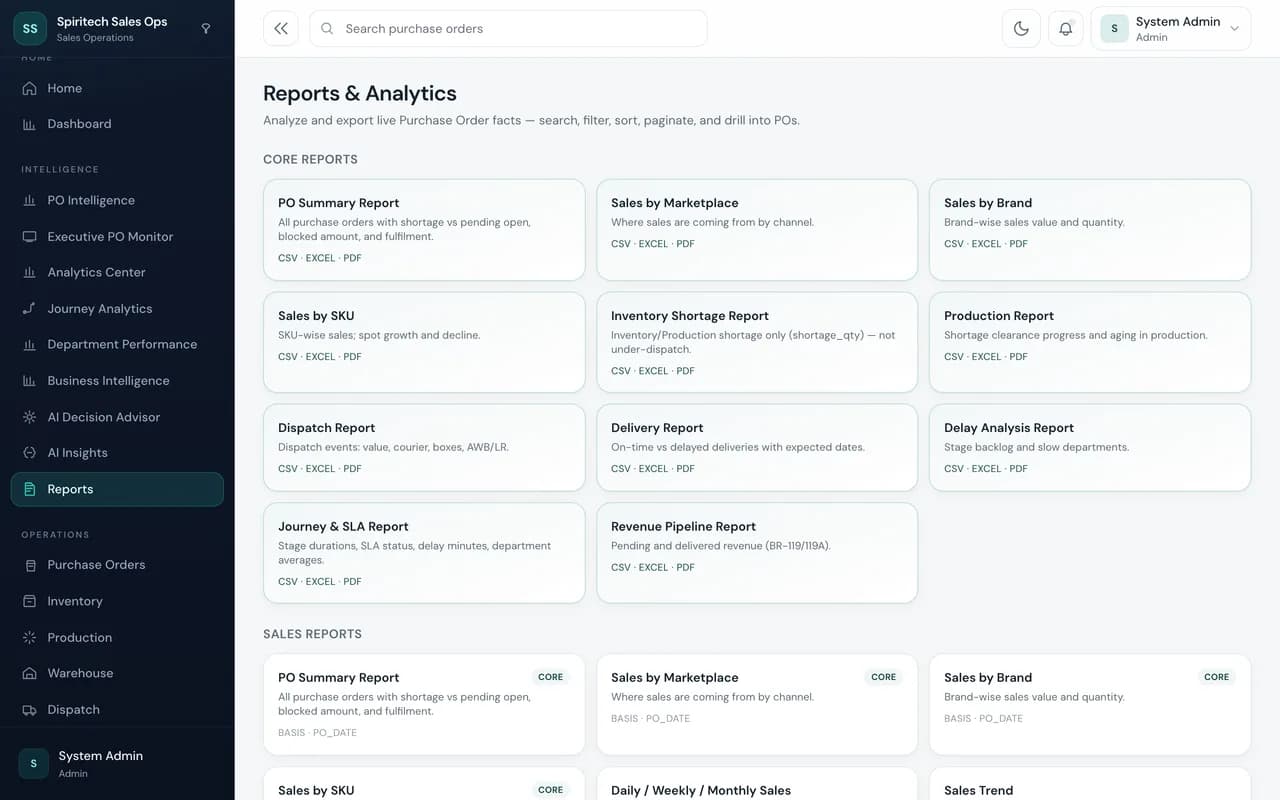The height and width of the screenshot is (800, 1280).
Task: Open the core Inventory Shortage Report card
Action: (x=757, y=342)
